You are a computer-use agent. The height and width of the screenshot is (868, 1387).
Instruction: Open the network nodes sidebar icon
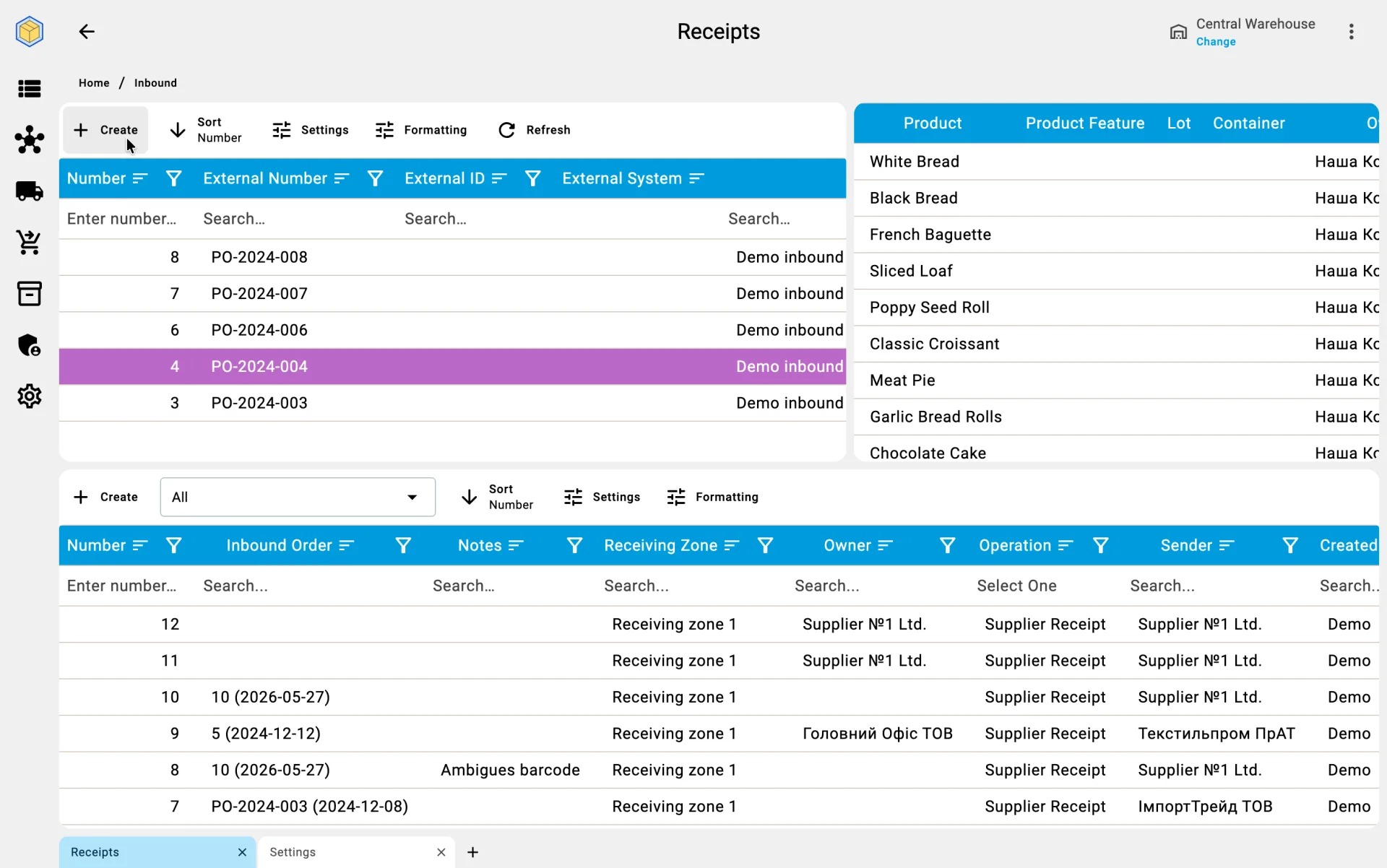30,139
